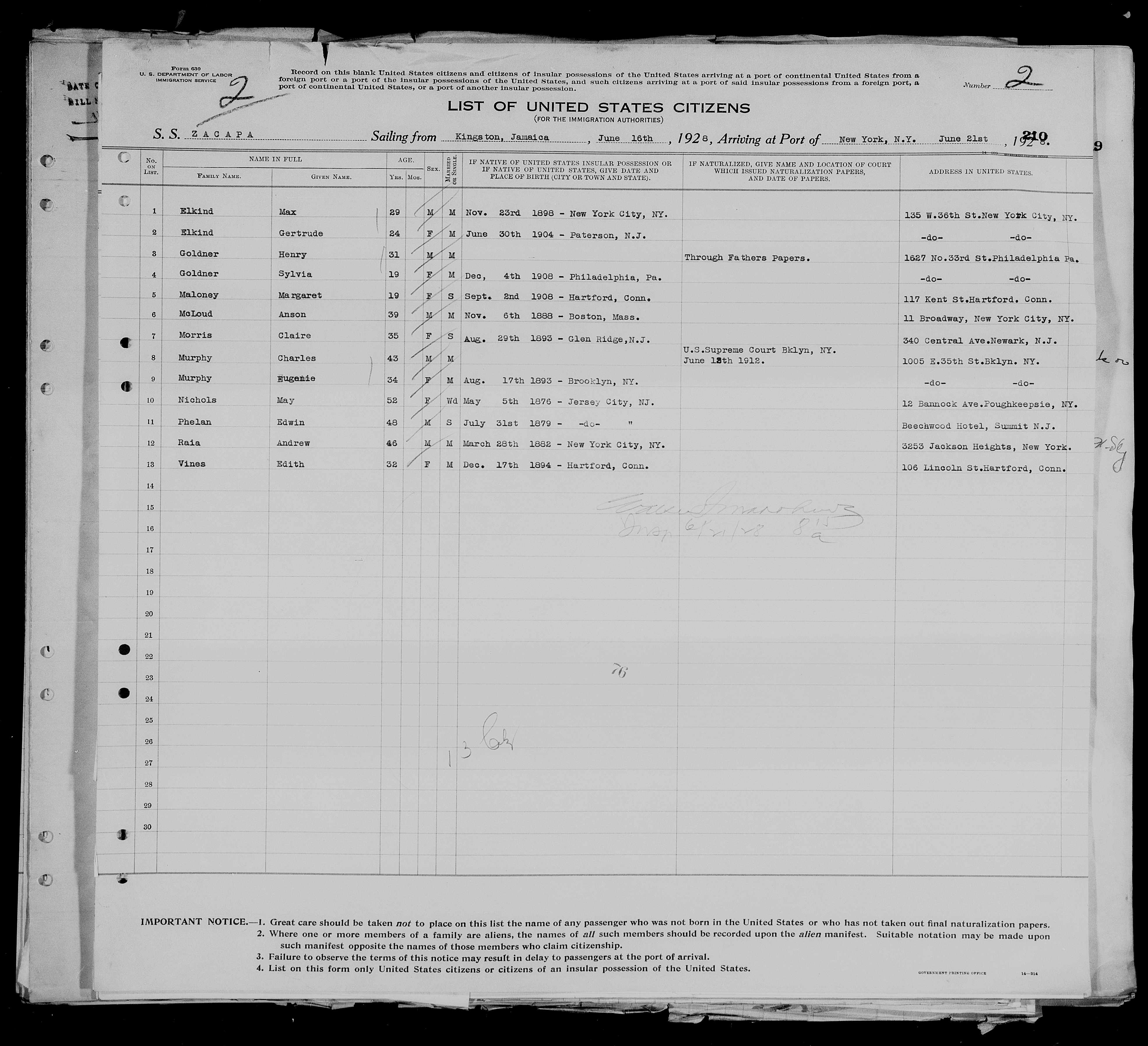
Task: Click the given name Gertrude
Action: [x=301, y=233]
